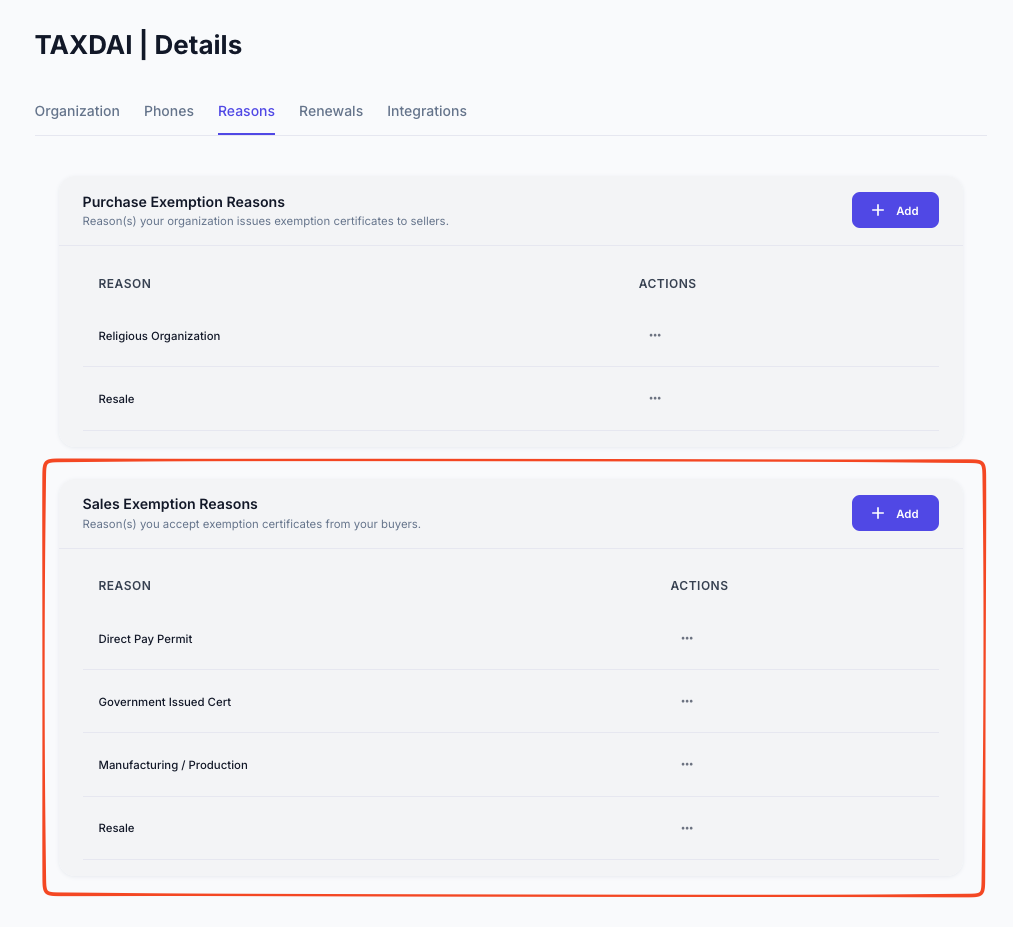The height and width of the screenshot is (927, 1013).
Task: Open the Integrations tab
Action: tap(427, 111)
